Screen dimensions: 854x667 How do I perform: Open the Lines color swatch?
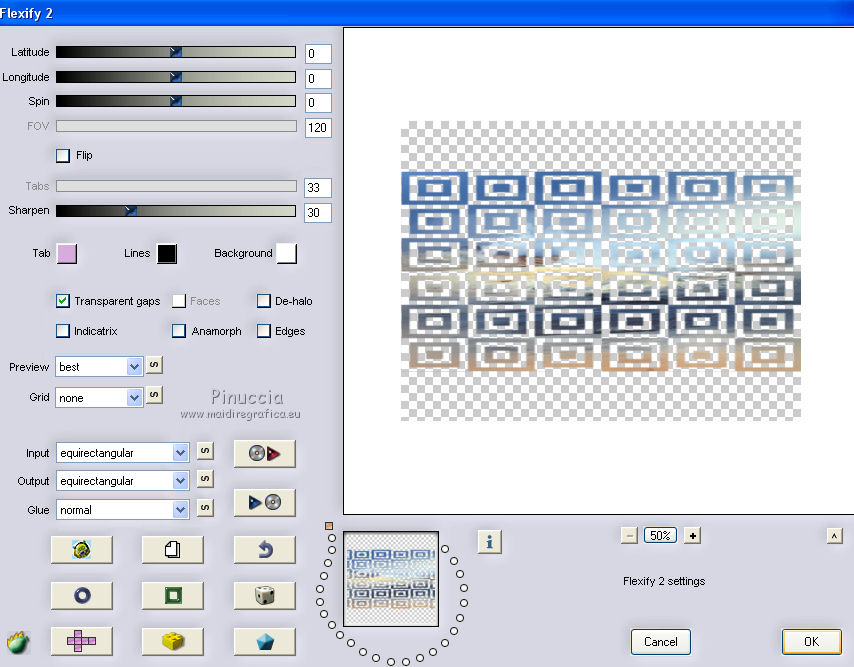[x=167, y=254]
